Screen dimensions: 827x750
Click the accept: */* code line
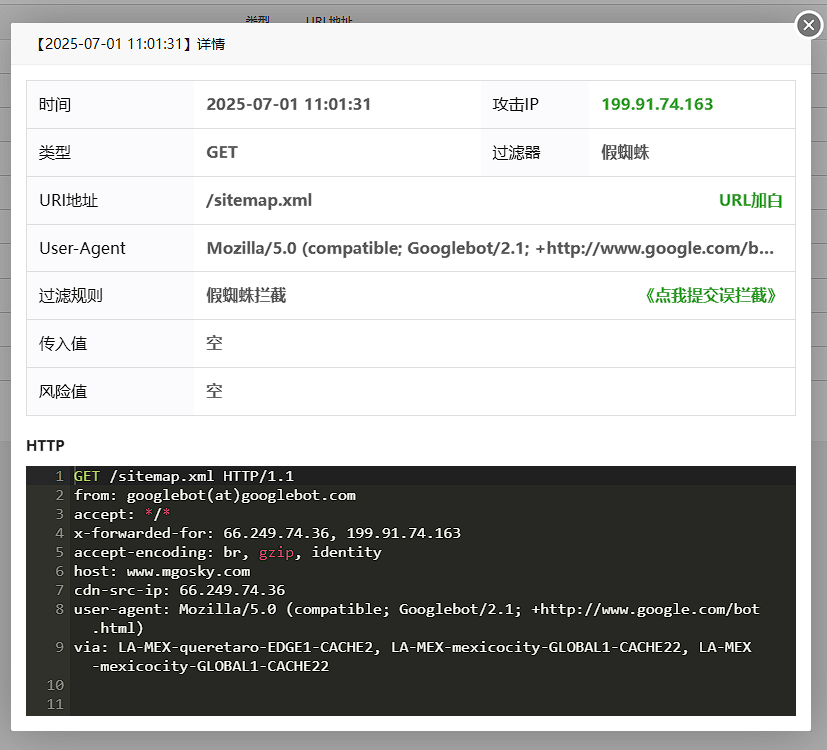click(x=122, y=514)
